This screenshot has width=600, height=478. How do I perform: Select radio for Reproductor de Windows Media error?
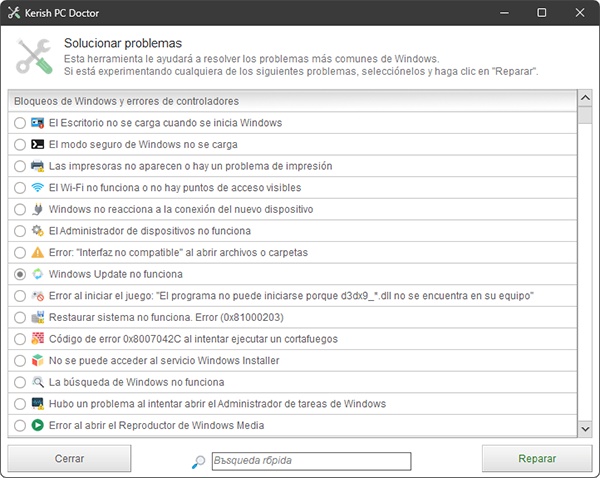tap(20, 426)
